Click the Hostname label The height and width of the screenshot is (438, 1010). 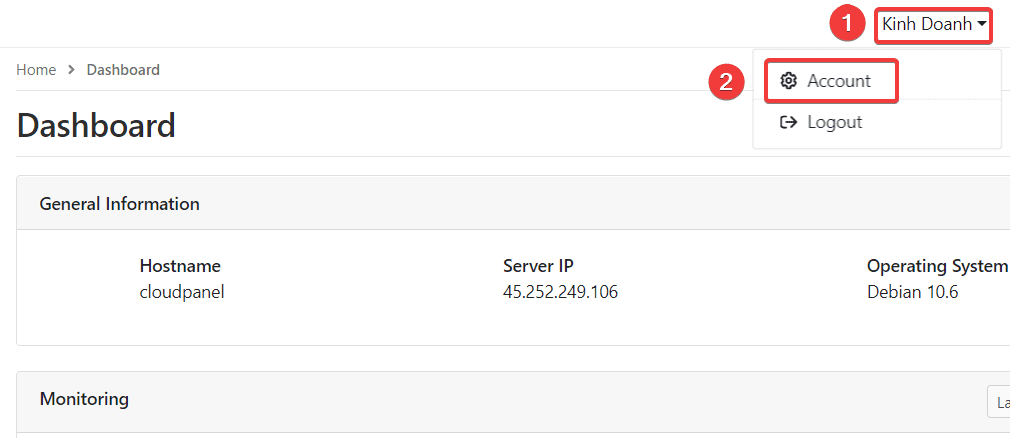click(x=180, y=265)
